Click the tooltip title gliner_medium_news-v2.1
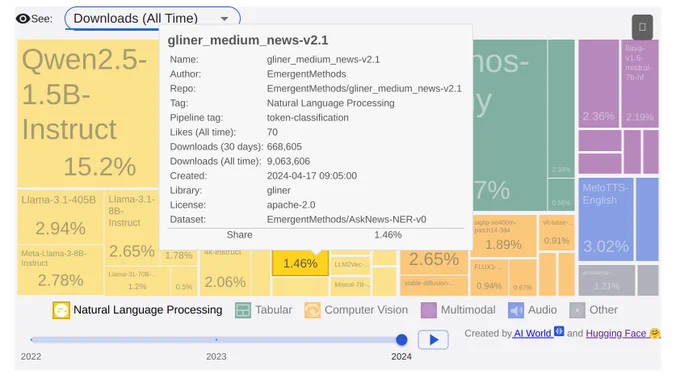 (x=248, y=40)
